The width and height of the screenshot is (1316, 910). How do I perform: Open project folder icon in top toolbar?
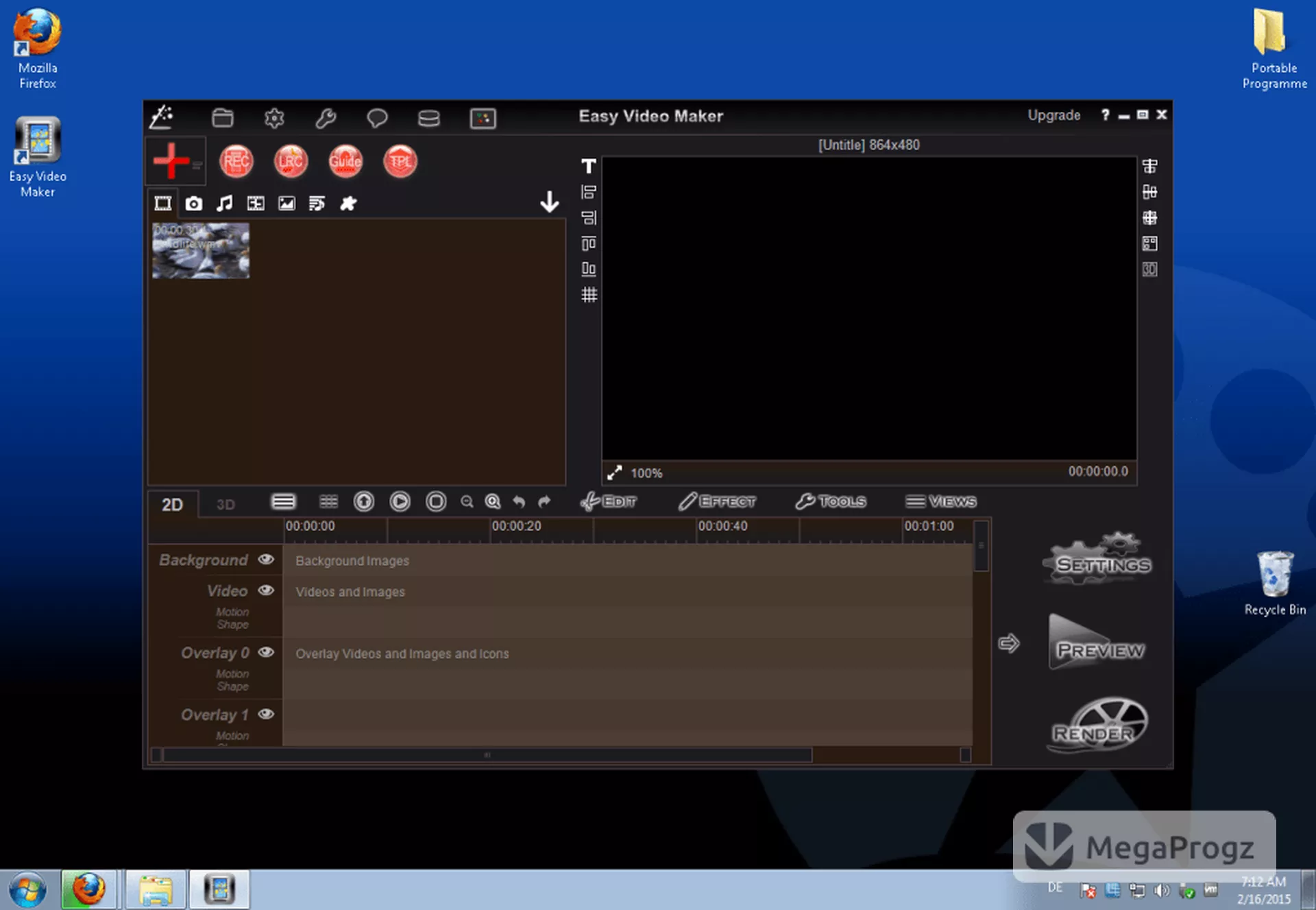(x=222, y=118)
